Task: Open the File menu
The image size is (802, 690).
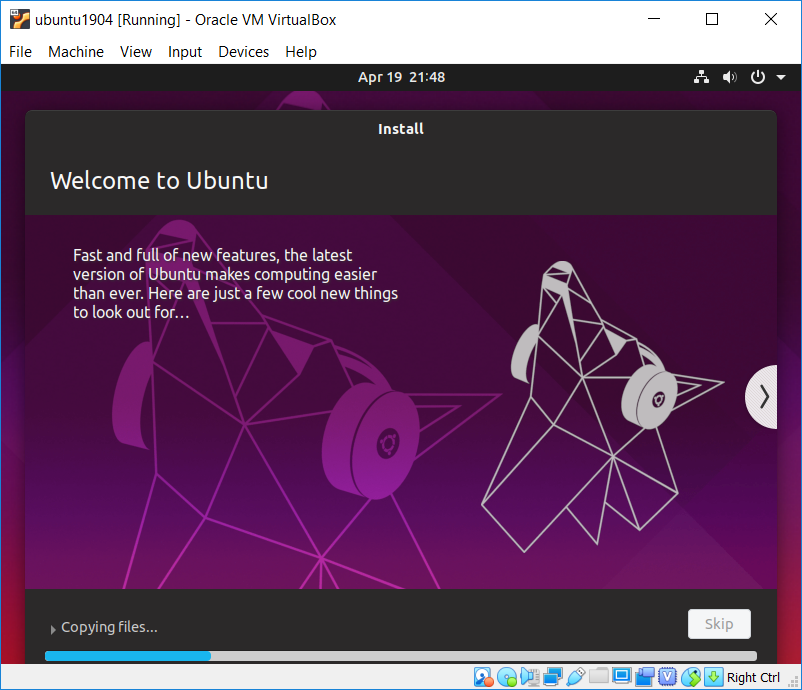Action: tap(20, 52)
